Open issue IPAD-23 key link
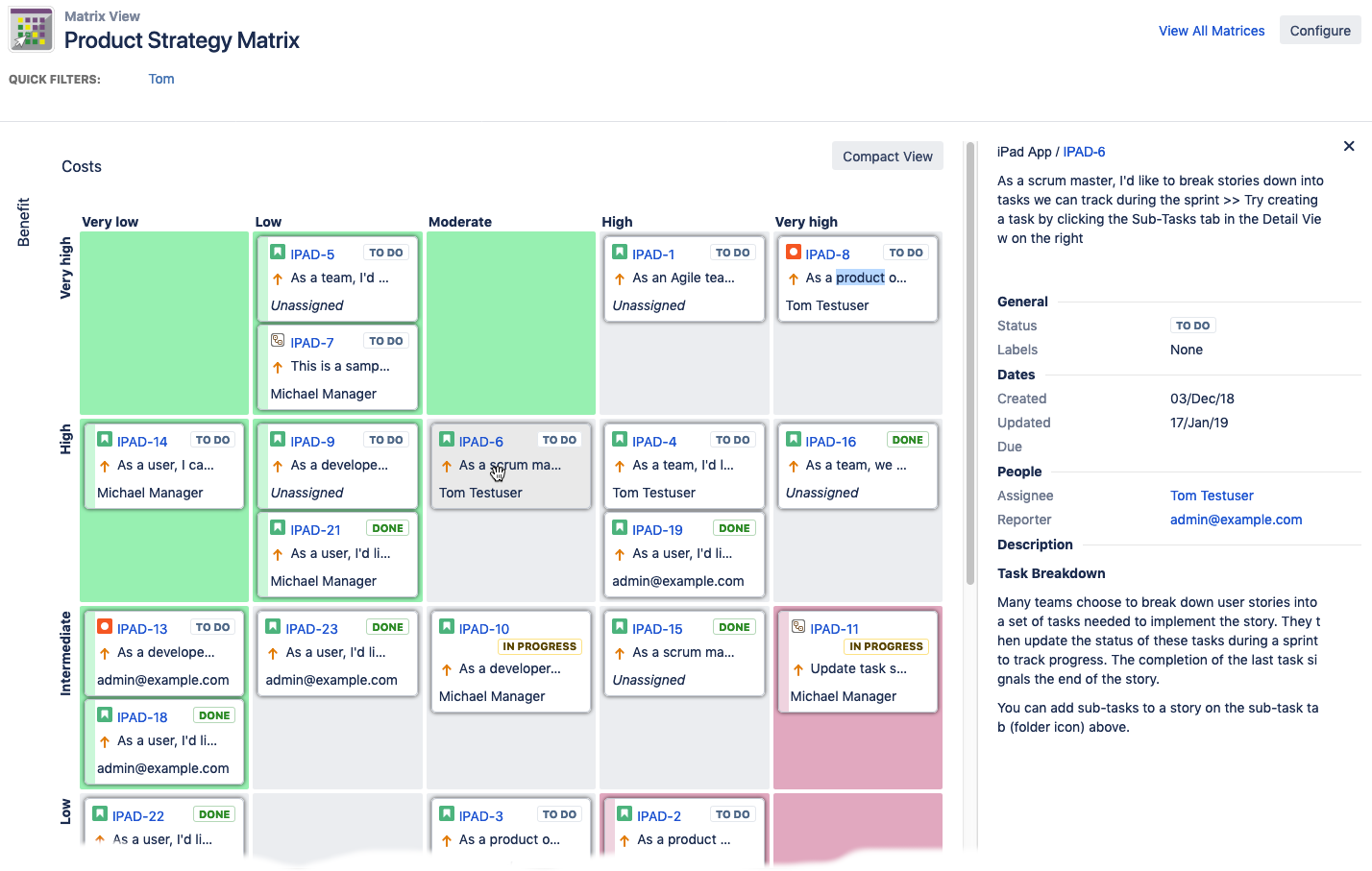 [311, 629]
